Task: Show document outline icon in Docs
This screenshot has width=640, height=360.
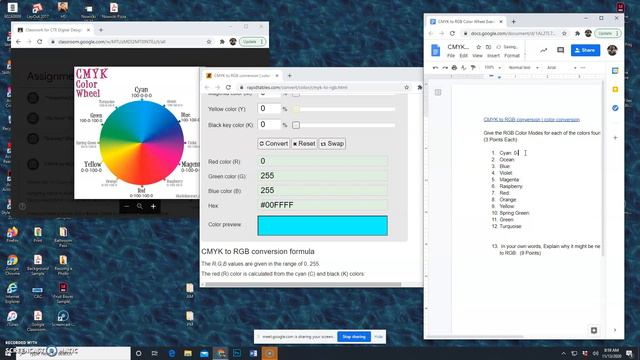Action: (438, 93)
